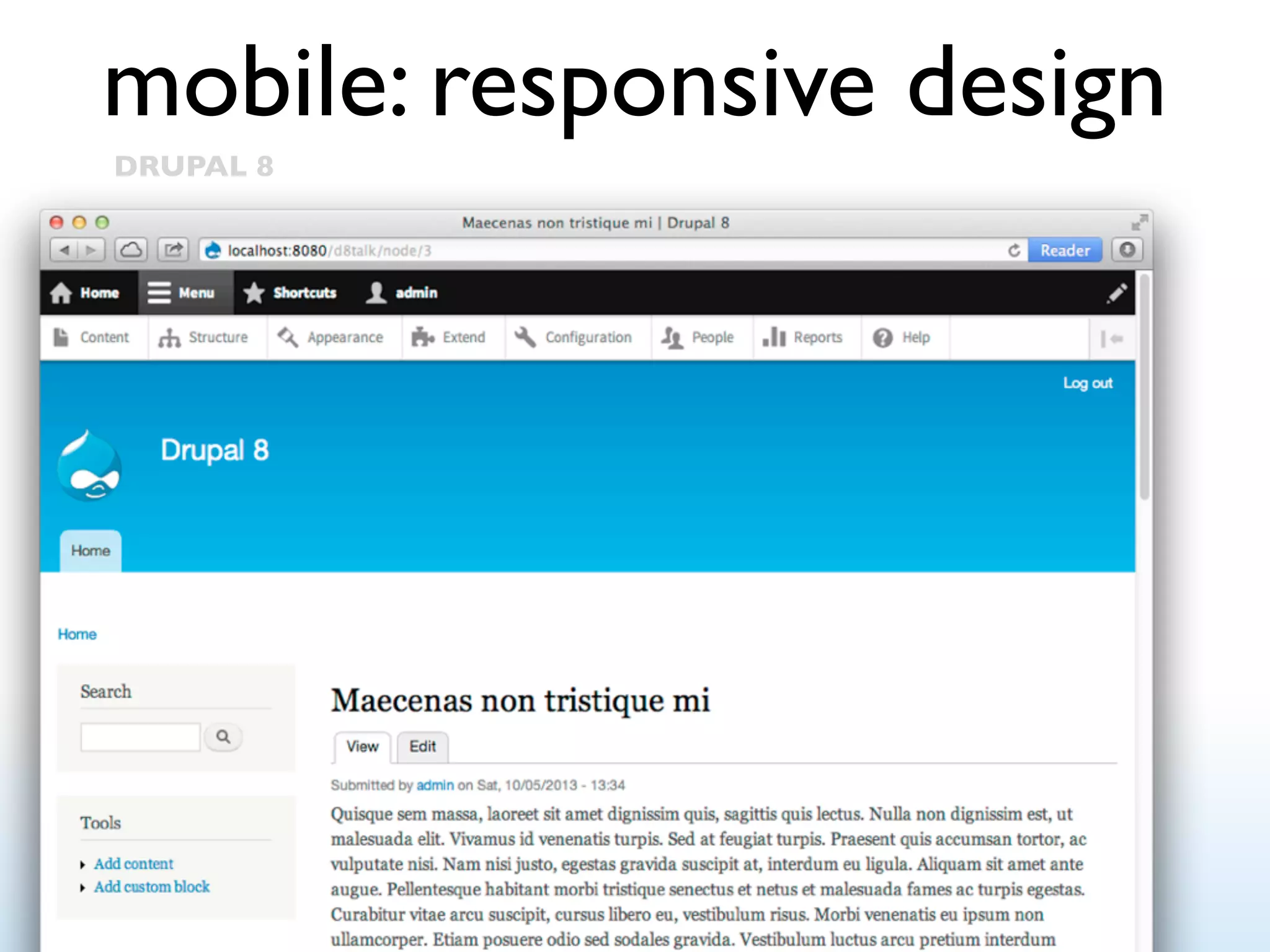Click the Share icon in browser toolbar
The width and height of the screenshot is (1270, 952).
(x=173, y=250)
